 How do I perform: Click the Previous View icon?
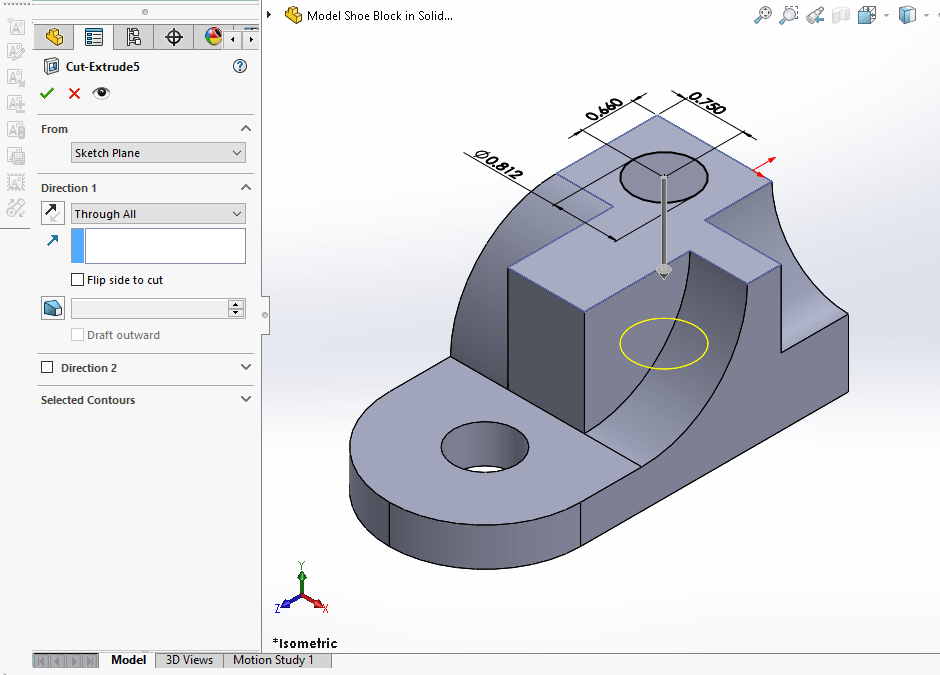815,15
